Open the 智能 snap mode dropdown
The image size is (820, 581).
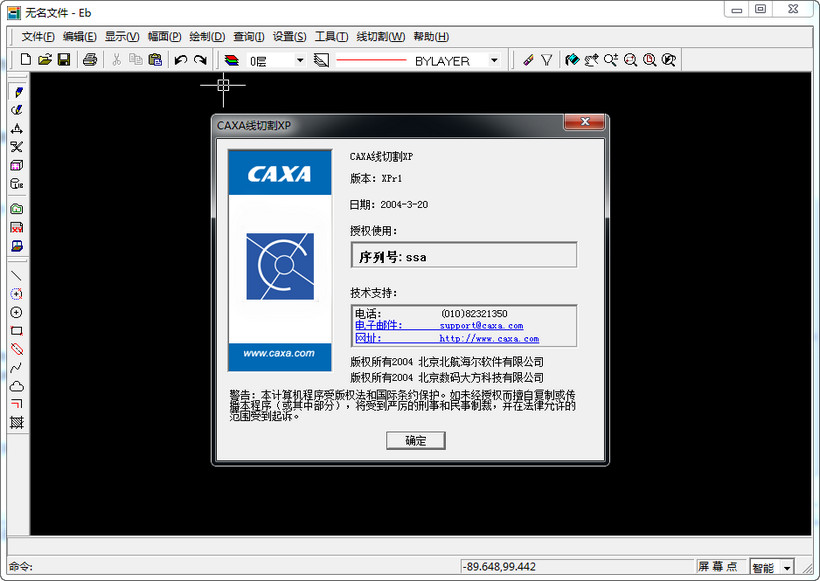(787, 567)
